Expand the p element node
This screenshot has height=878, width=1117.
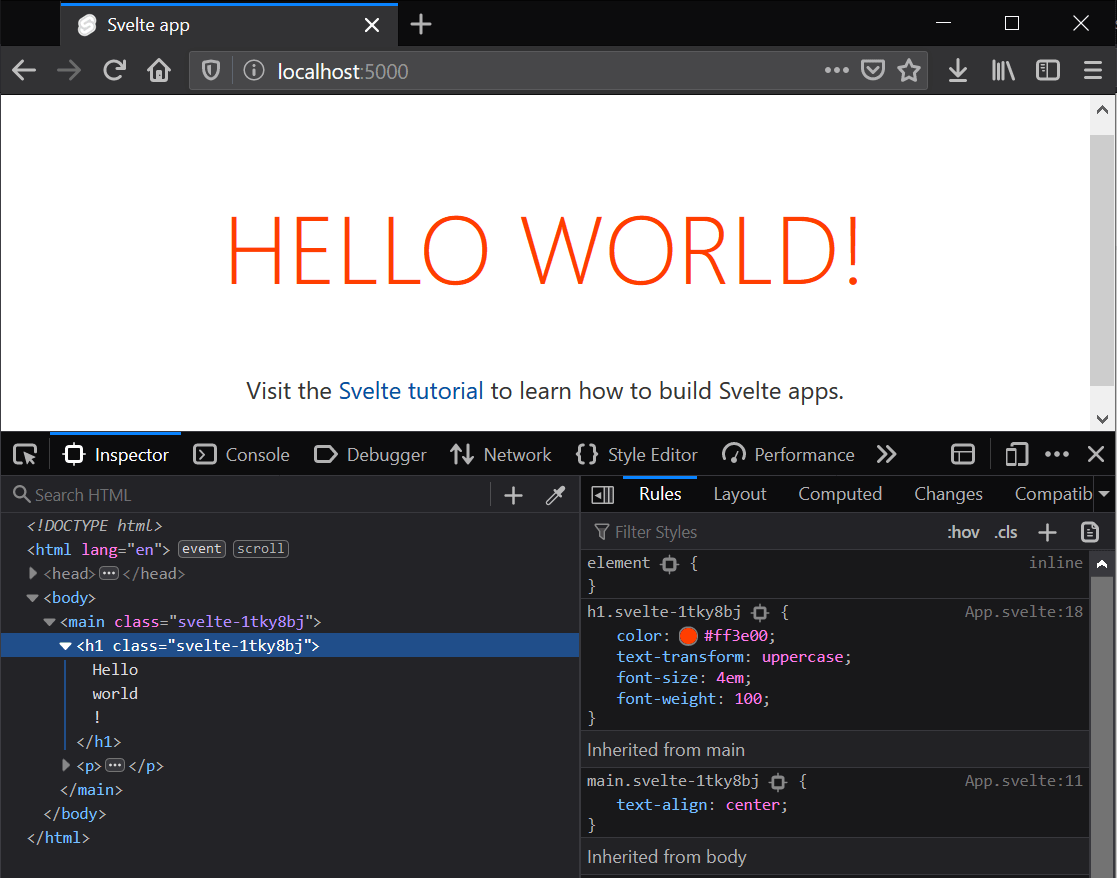pyautogui.click(x=65, y=765)
